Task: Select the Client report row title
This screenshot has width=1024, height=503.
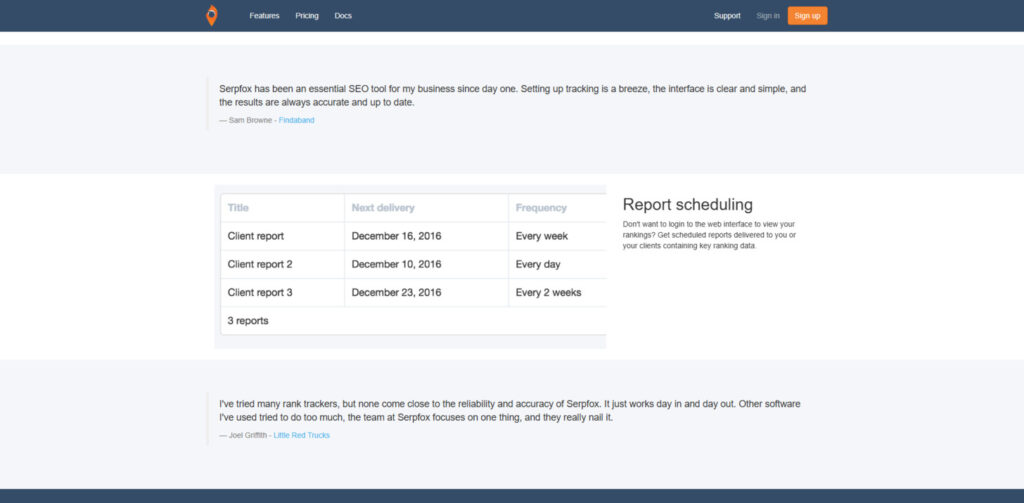Action: click(x=256, y=236)
